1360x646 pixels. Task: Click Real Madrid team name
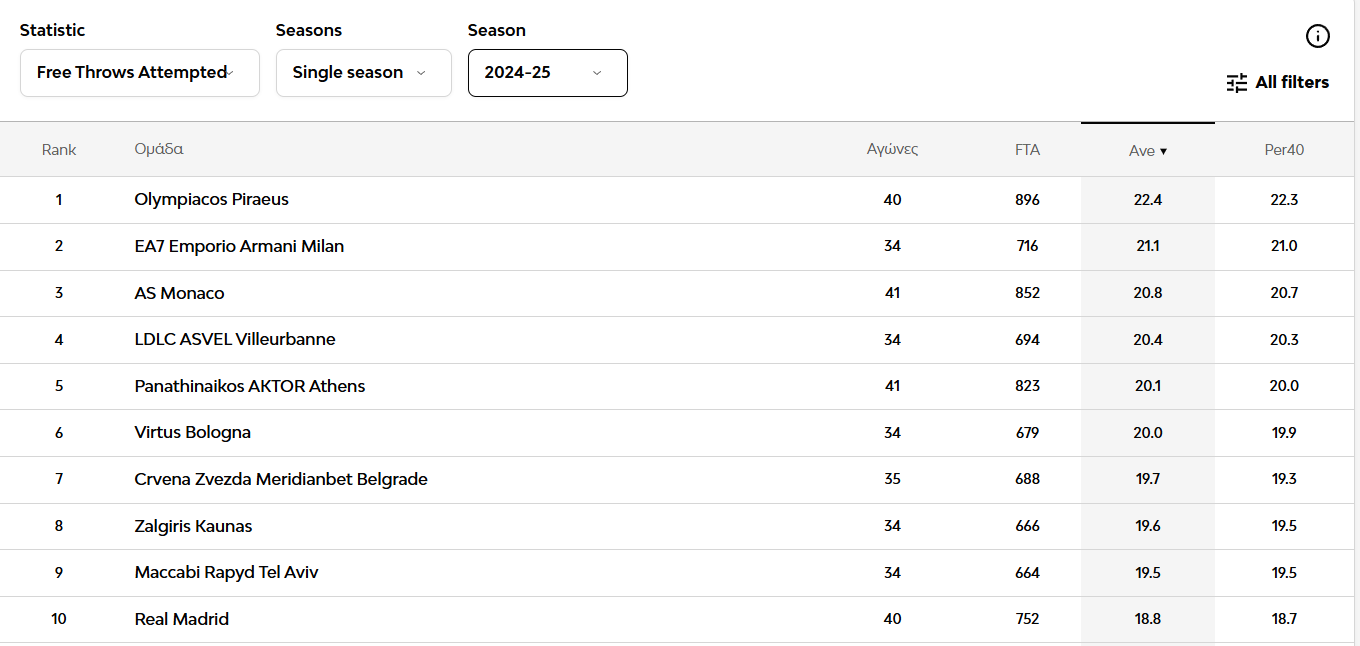[182, 619]
